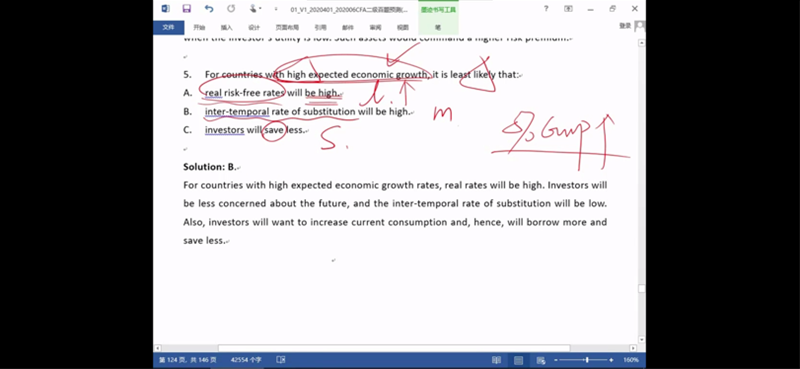Open the 插入 Insert ribbon tab

(x=227, y=28)
